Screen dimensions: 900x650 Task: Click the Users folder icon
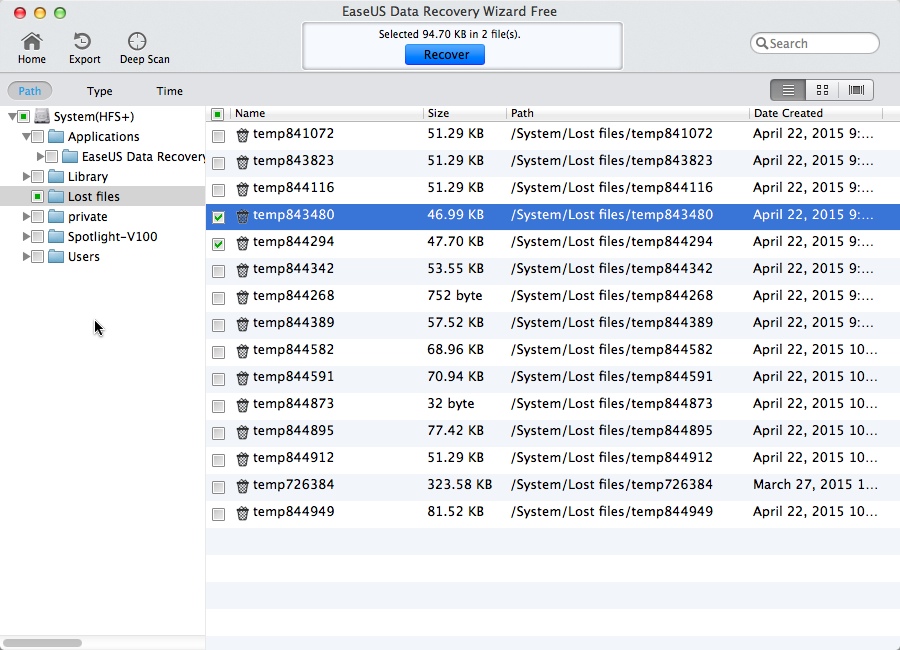(x=56, y=257)
